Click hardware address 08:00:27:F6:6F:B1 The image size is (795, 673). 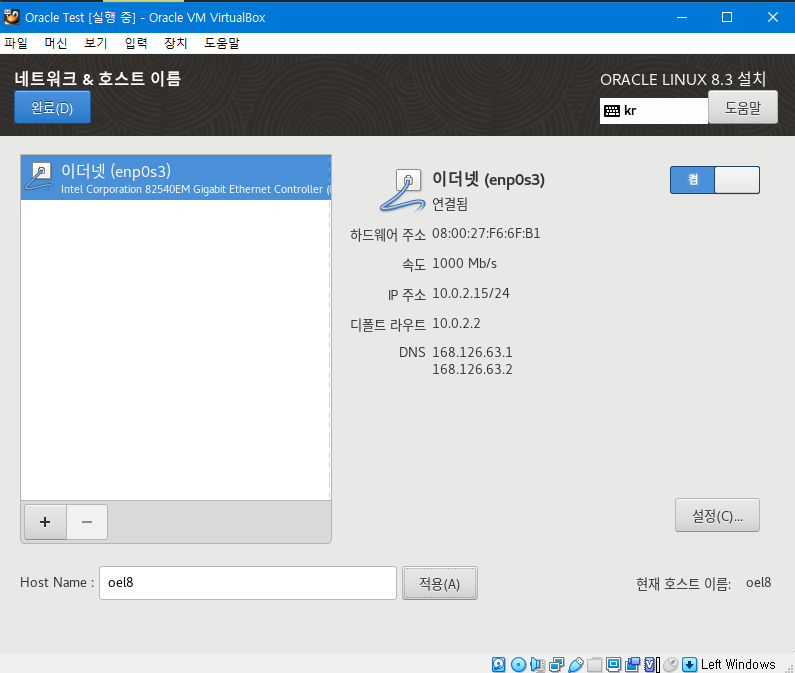click(x=486, y=234)
